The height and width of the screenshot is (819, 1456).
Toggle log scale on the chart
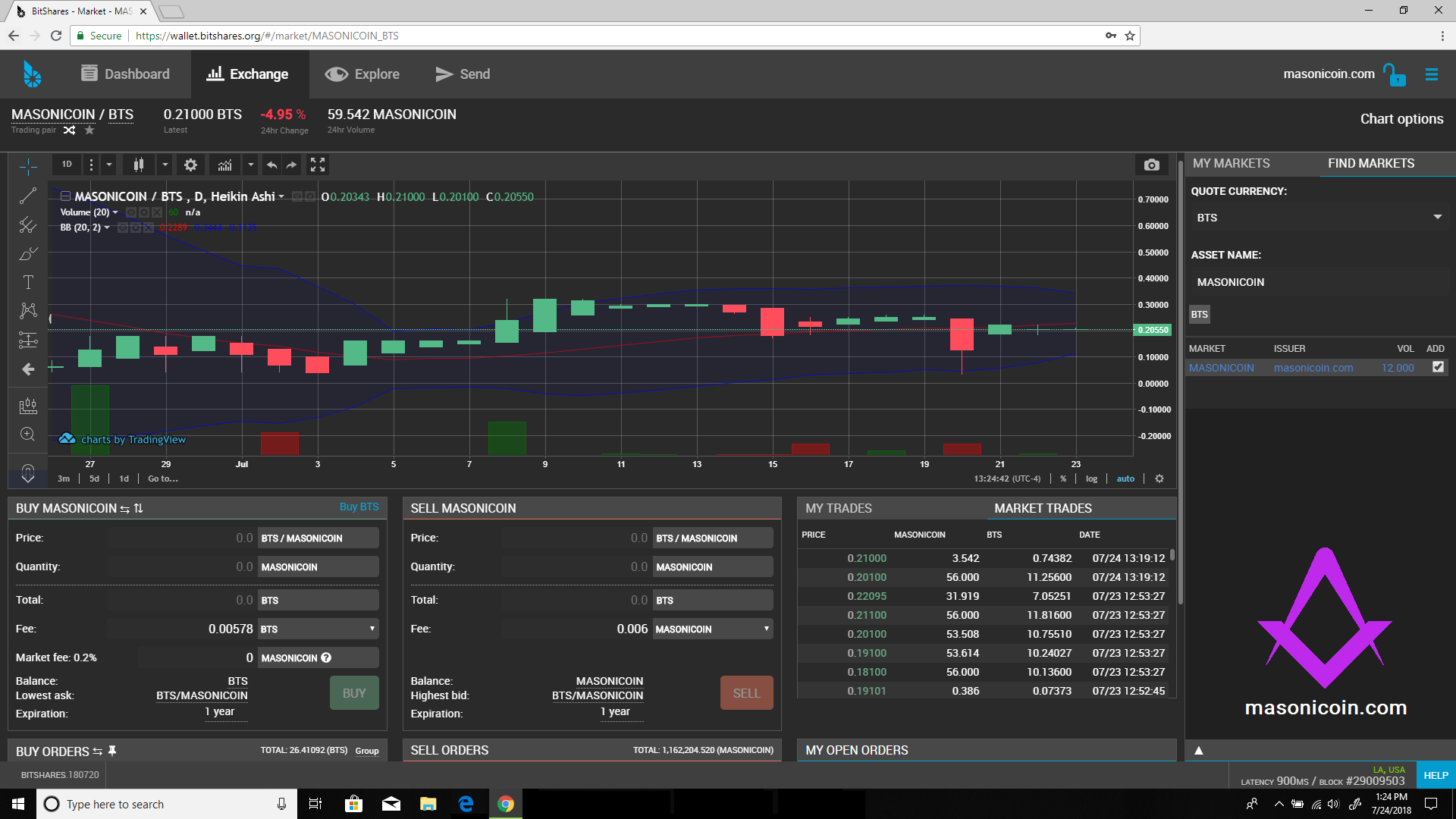point(1091,479)
